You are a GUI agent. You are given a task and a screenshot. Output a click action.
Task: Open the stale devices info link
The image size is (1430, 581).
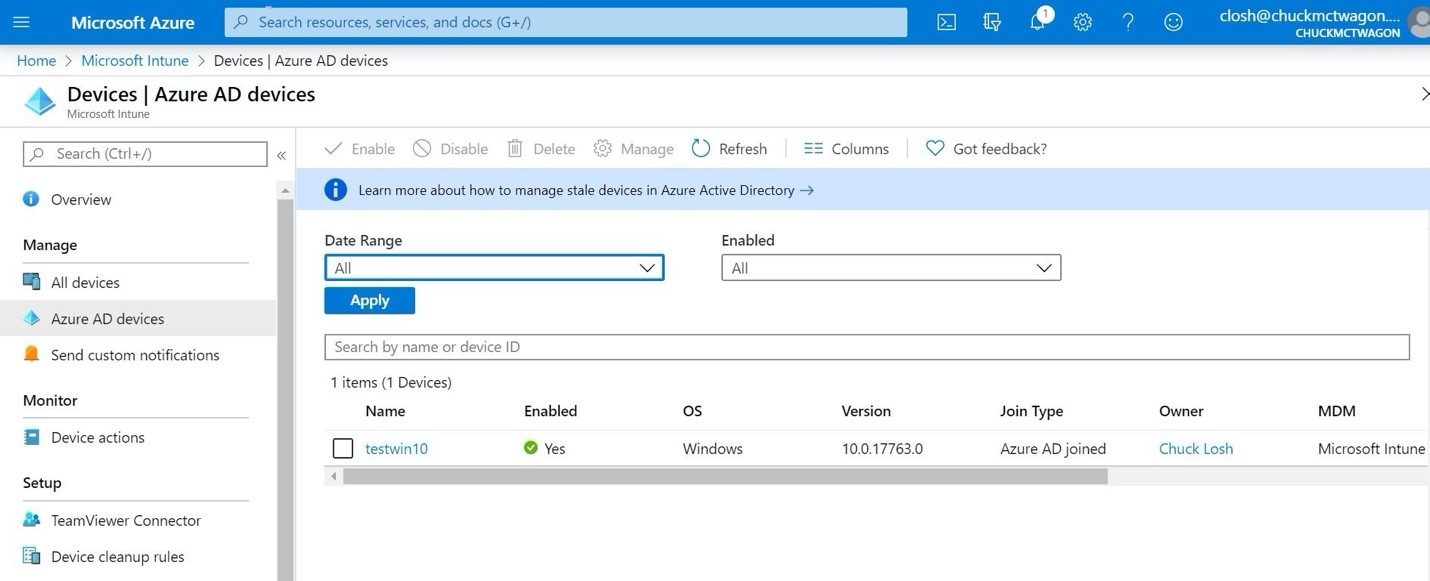(586, 190)
